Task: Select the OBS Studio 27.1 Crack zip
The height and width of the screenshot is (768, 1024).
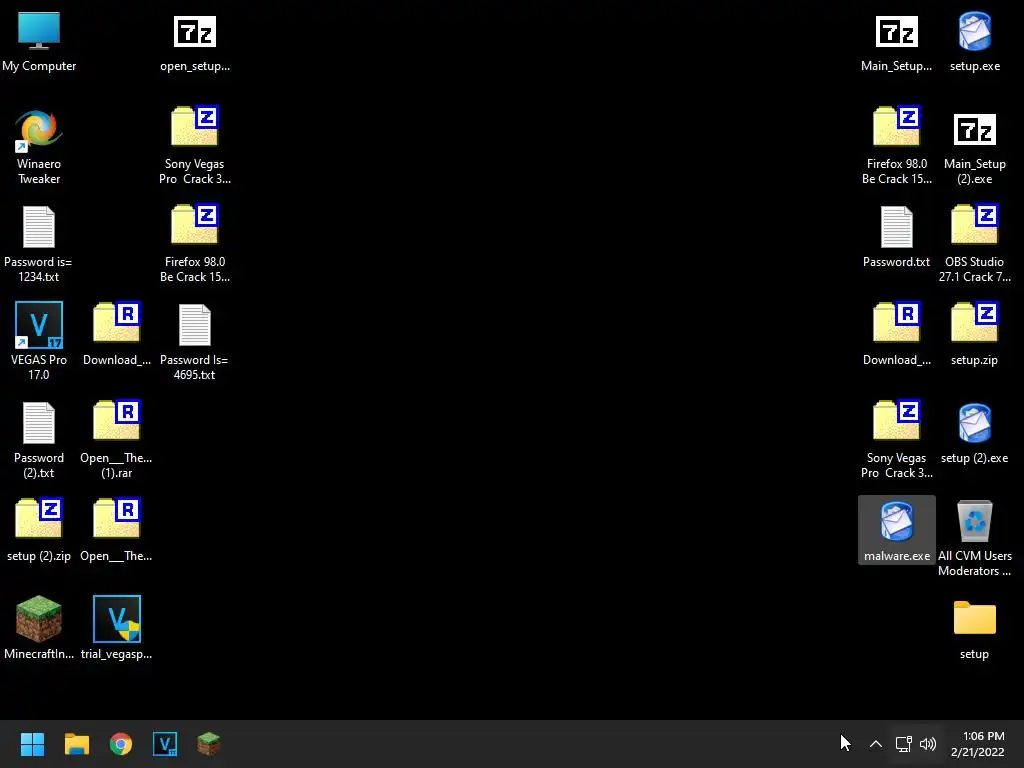Action: click(974, 245)
